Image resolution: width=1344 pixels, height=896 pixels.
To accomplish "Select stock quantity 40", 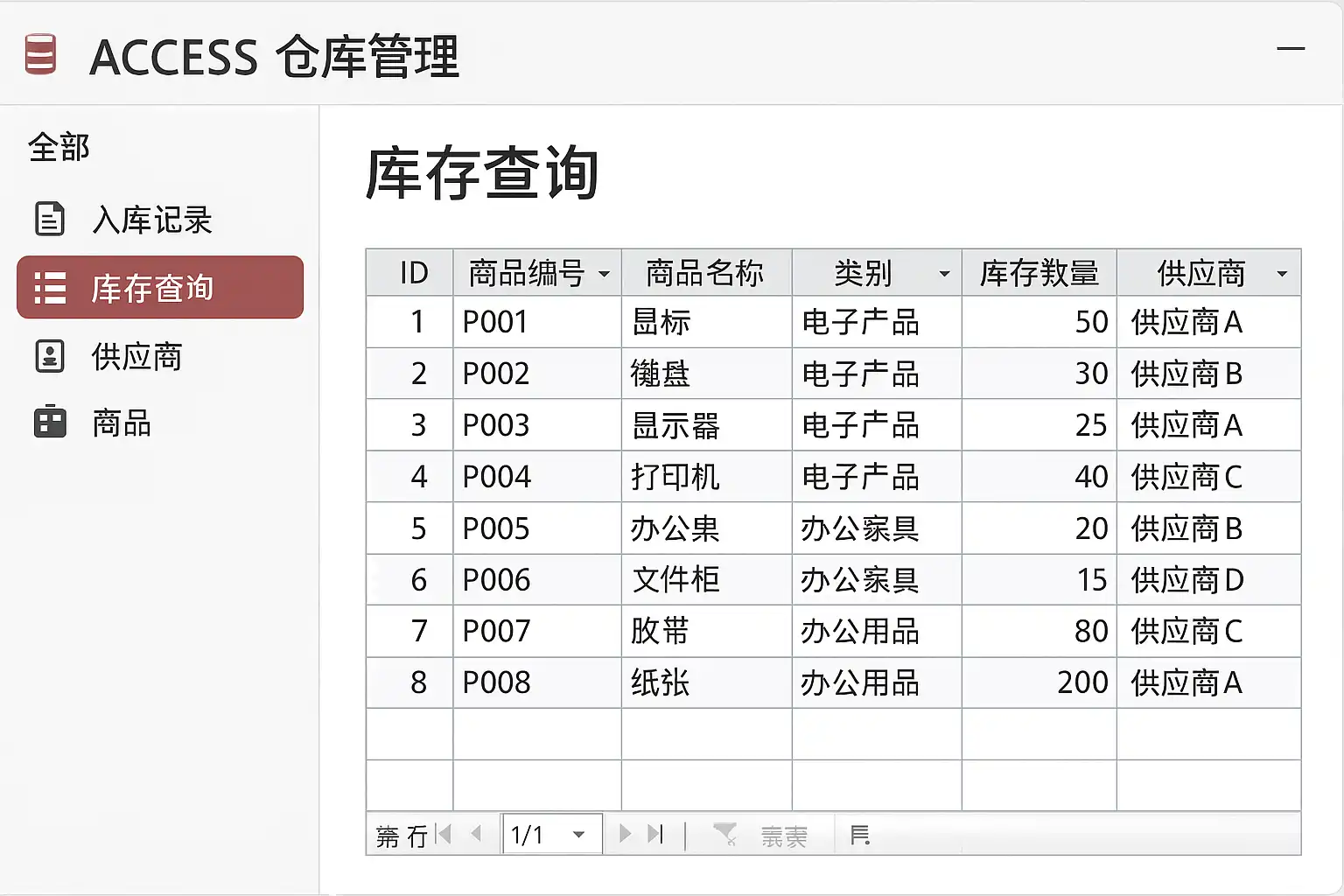I will point(1091,477).
